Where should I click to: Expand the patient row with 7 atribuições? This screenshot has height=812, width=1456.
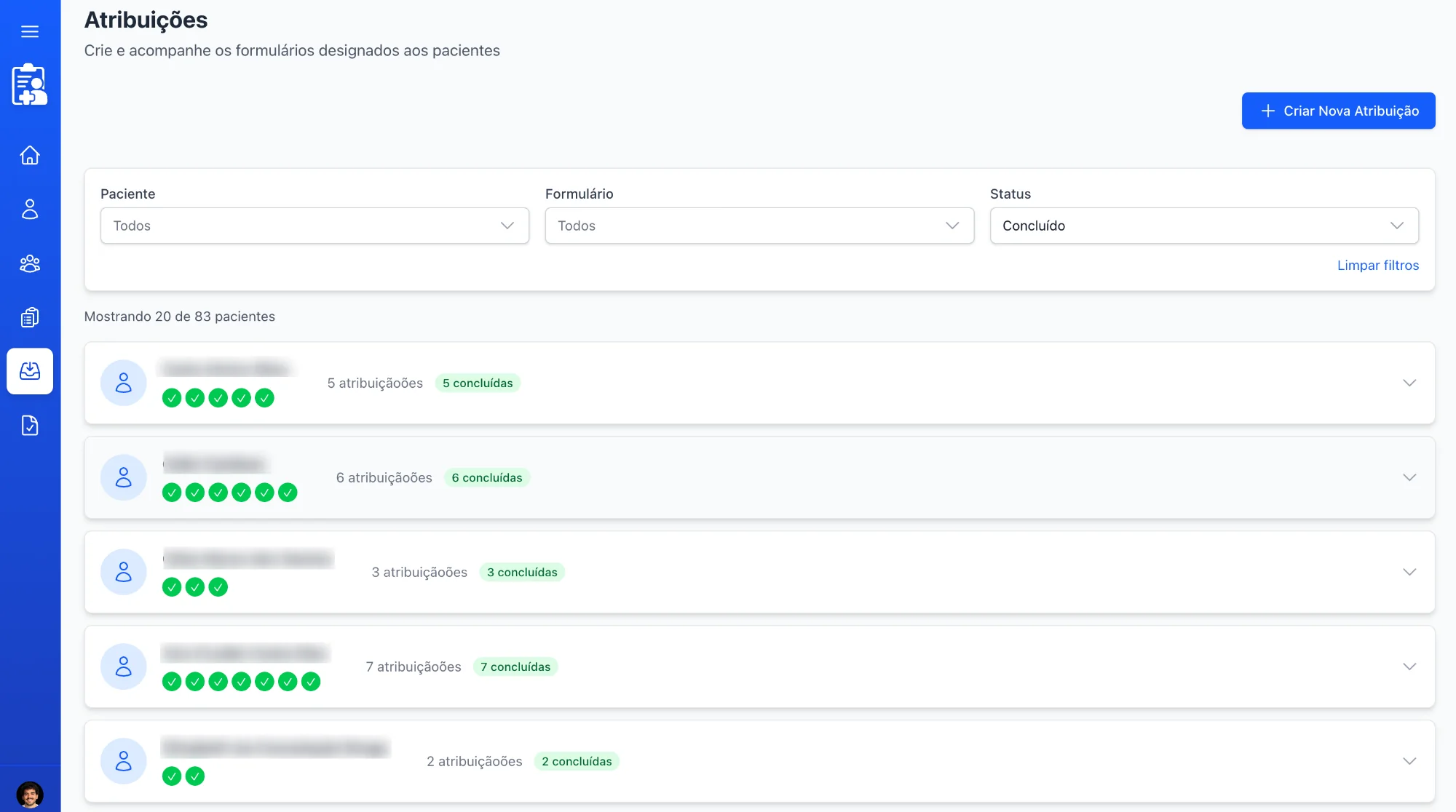pyautogui.click(x=1410, y=666)
